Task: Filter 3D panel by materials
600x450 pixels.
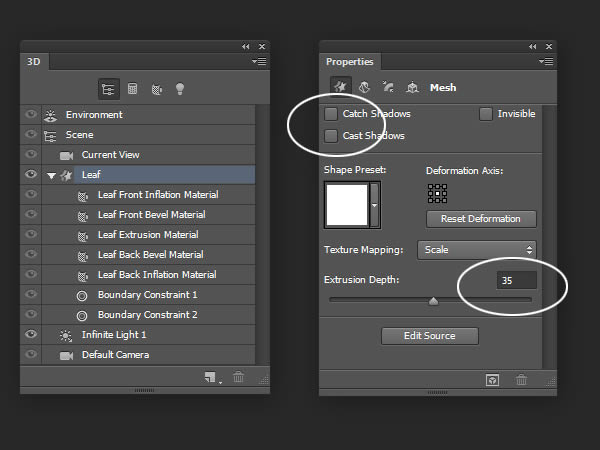Action: (157, 90)
